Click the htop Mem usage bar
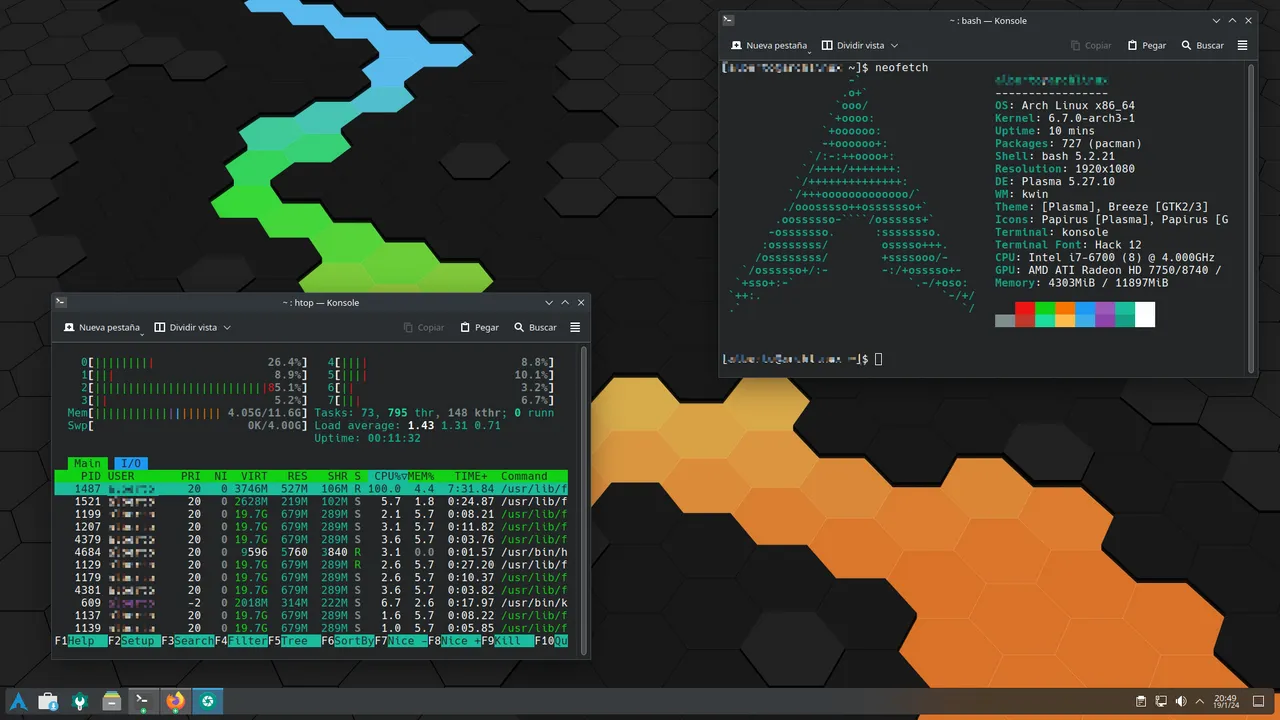 [x=189, y=413]
